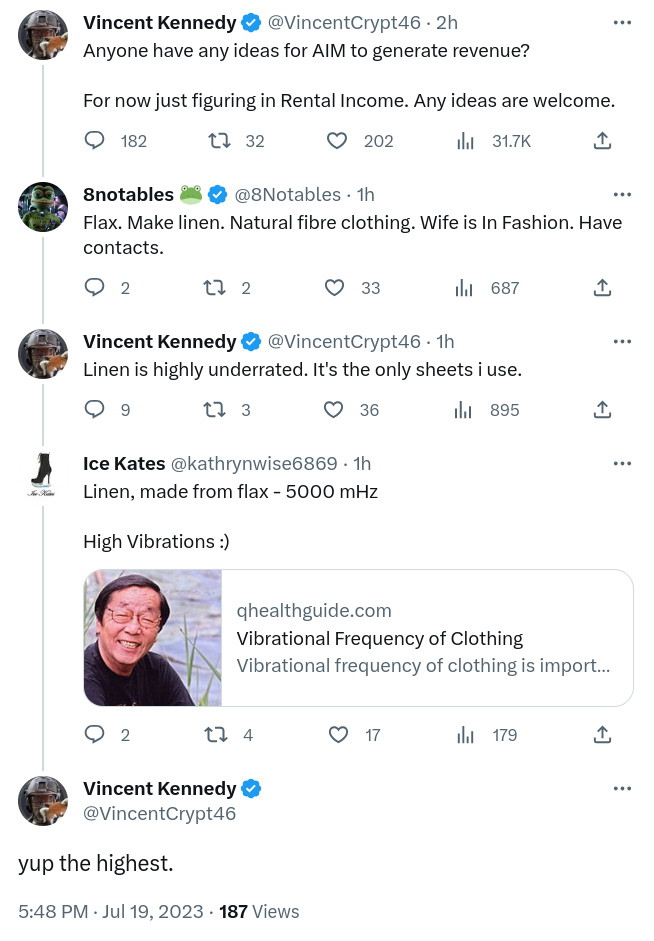View analytics for linen sheets tweet
This screenshot has width=654, height=941.
464,409
